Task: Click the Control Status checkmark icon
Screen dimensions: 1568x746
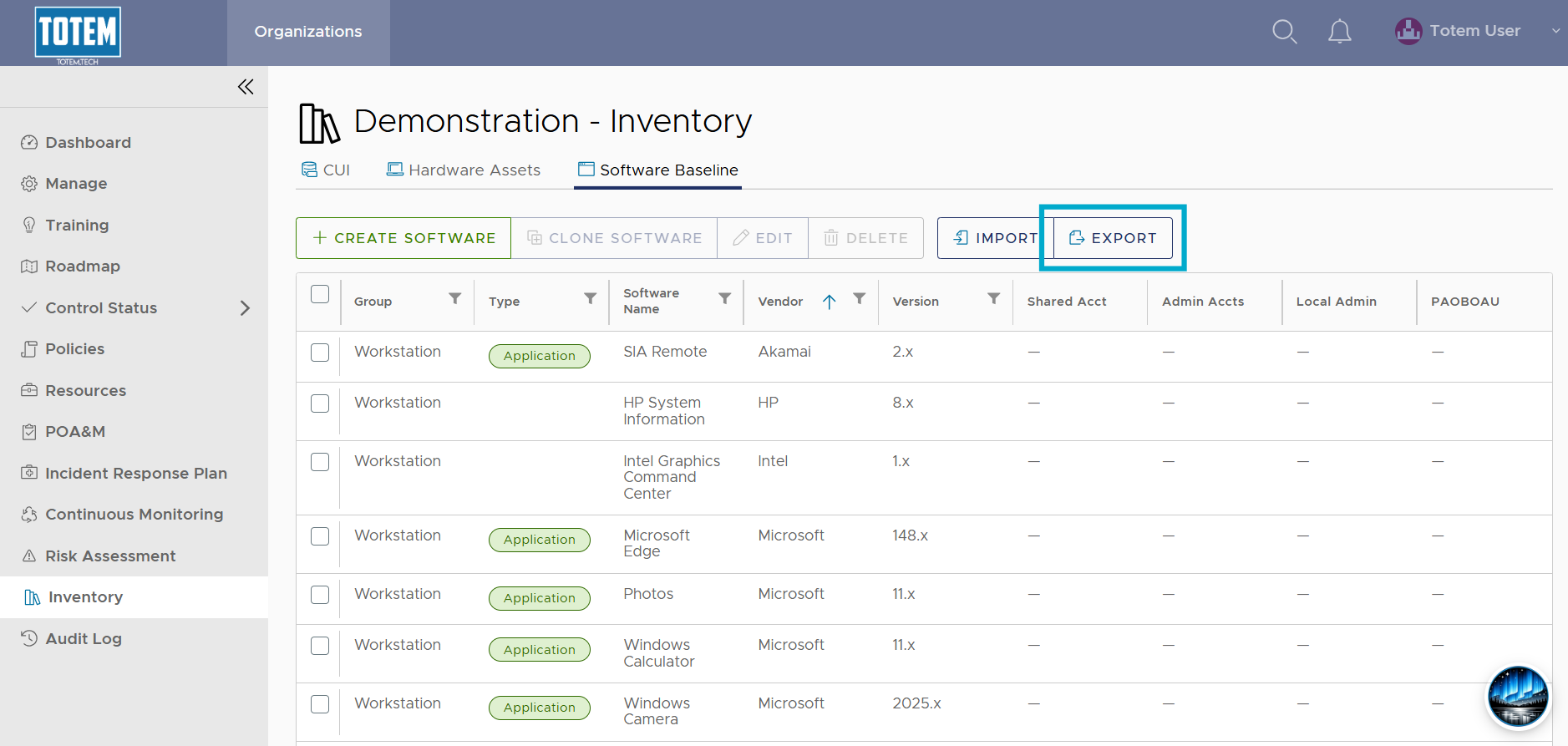Action: pos(29,307)
